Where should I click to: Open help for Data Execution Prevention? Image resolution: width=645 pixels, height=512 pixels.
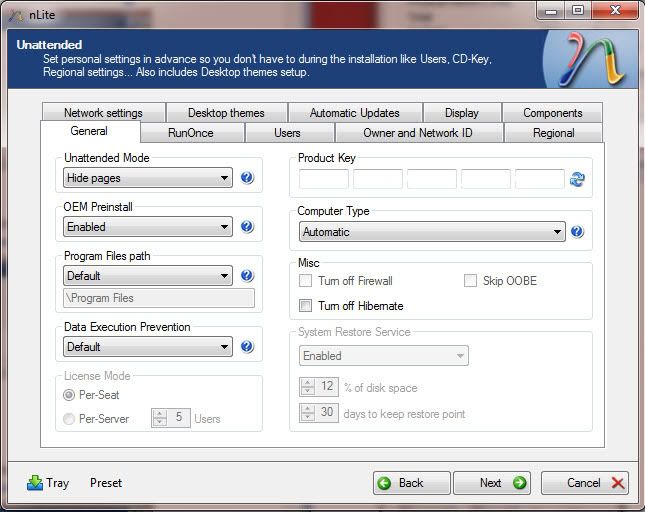(247, 347)
